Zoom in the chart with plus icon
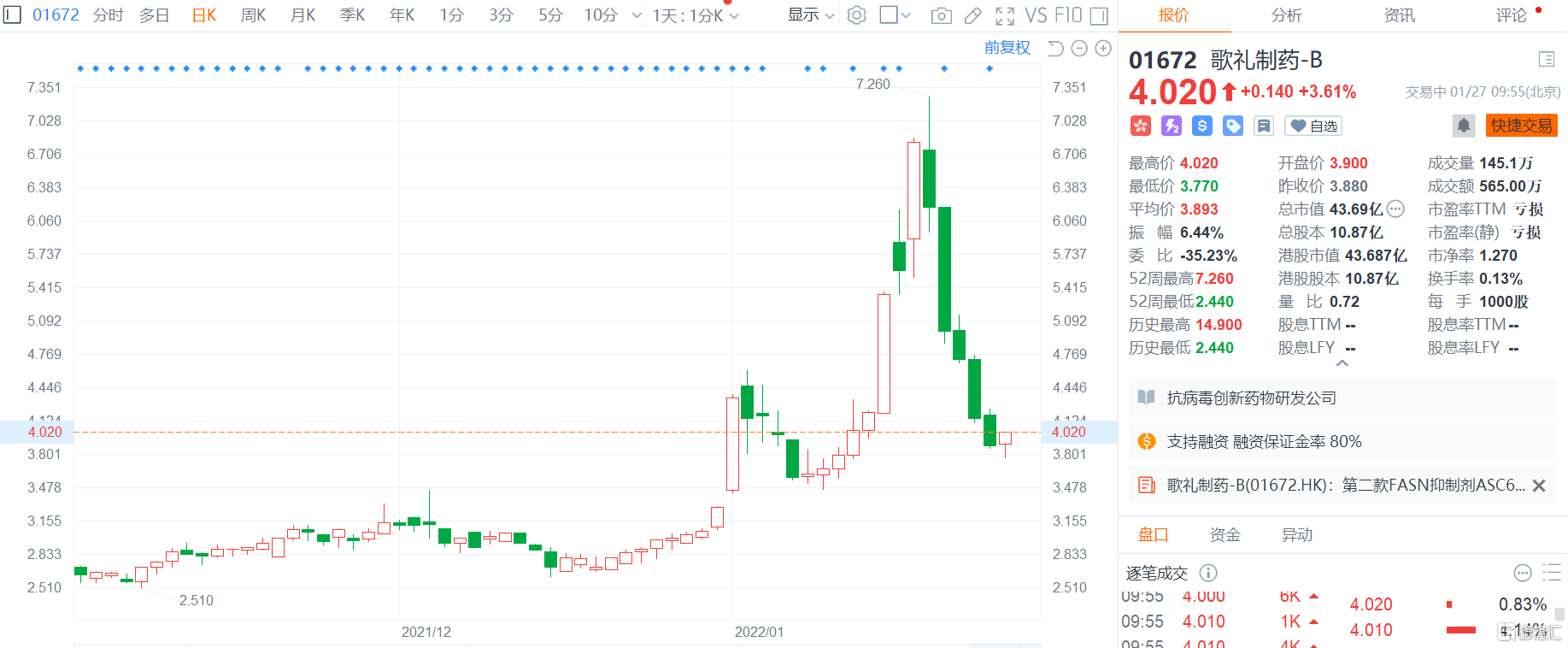 (x=1103, y=49)
